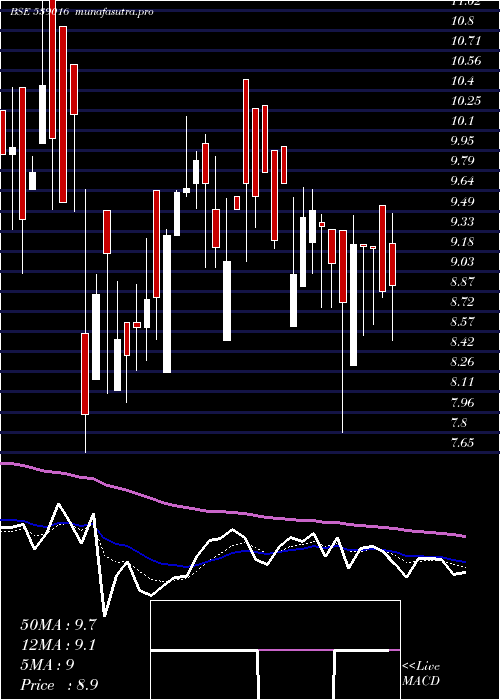500x700 pixels.
Task: Select the 8.11 price axis label
Action: point(463,383)
